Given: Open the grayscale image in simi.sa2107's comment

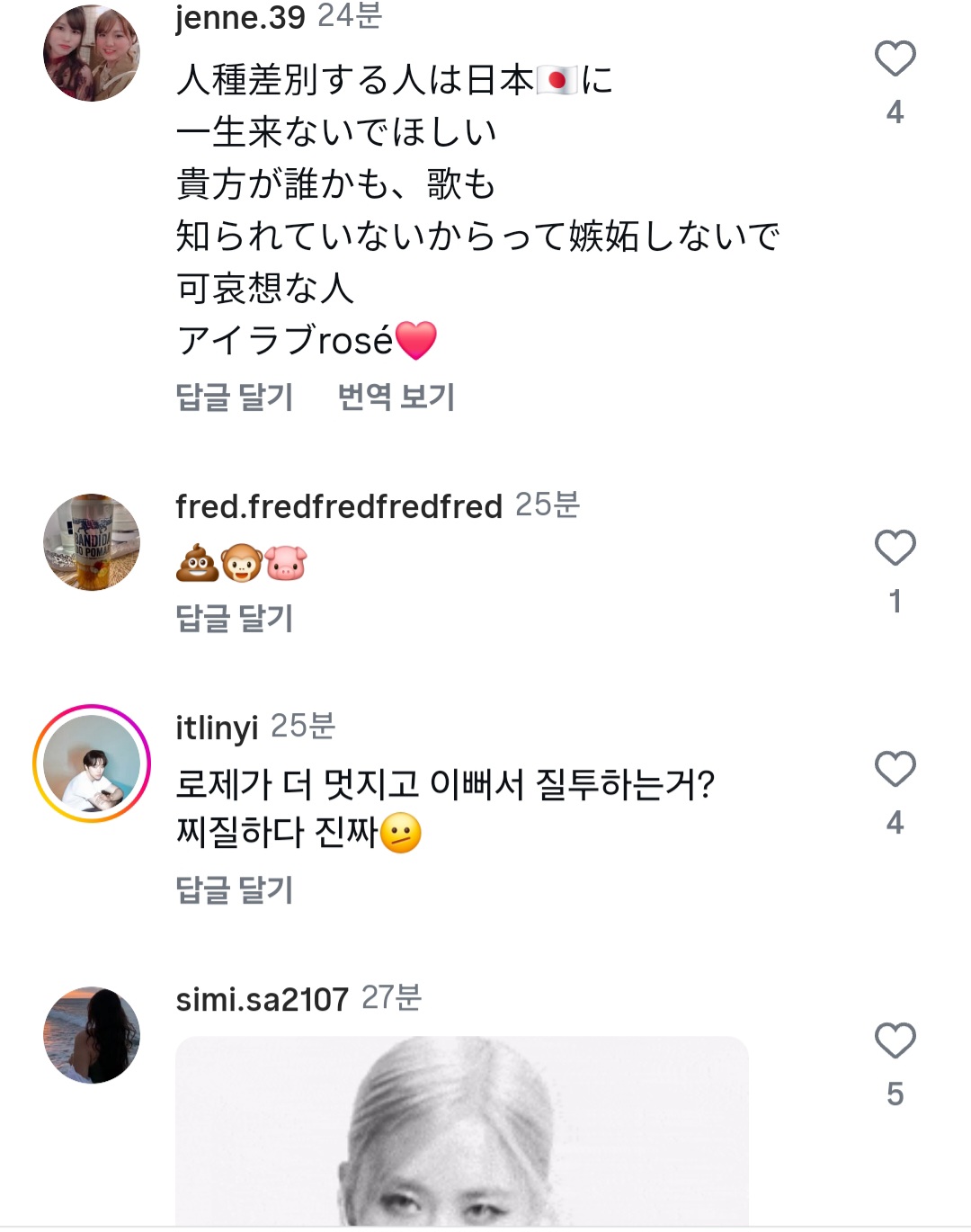Looking at the screenshot, I should (462, 1131).
